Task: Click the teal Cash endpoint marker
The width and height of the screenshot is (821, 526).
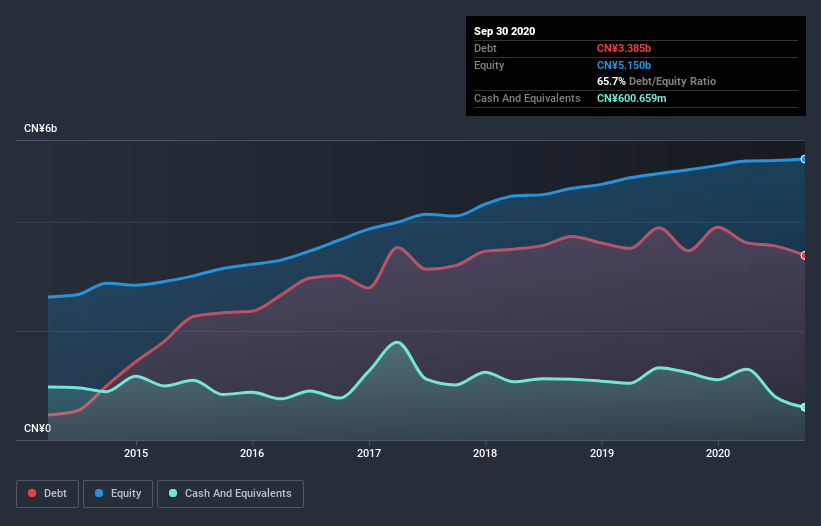Action: [804, 407]
